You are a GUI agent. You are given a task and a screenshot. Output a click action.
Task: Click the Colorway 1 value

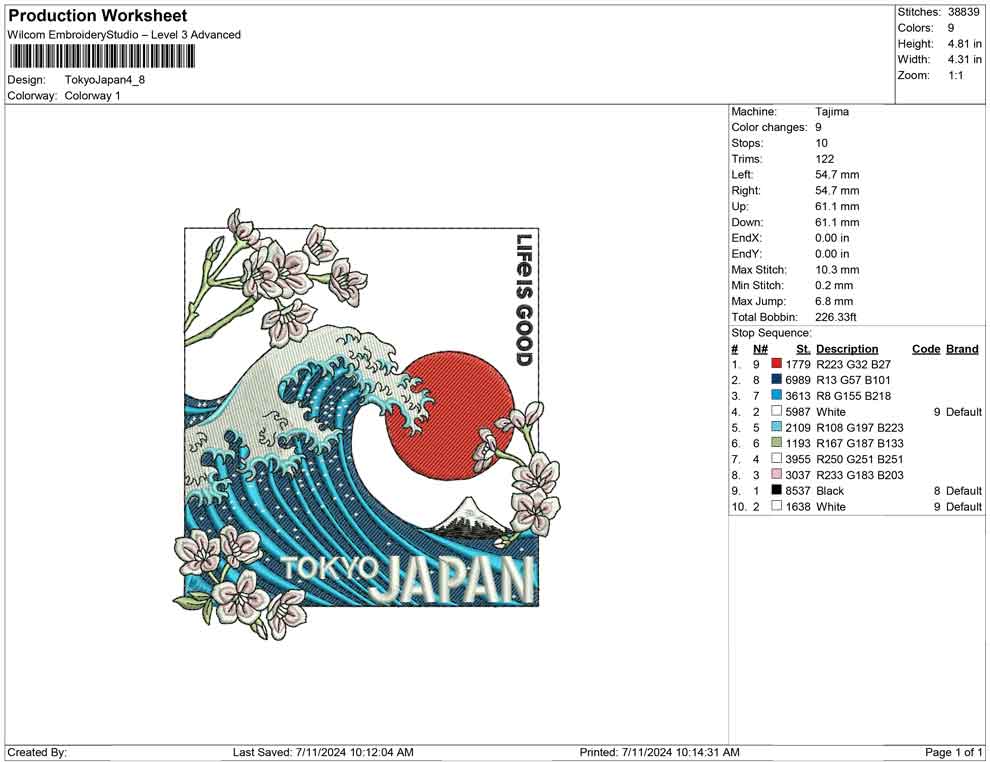tap(92, 96)
